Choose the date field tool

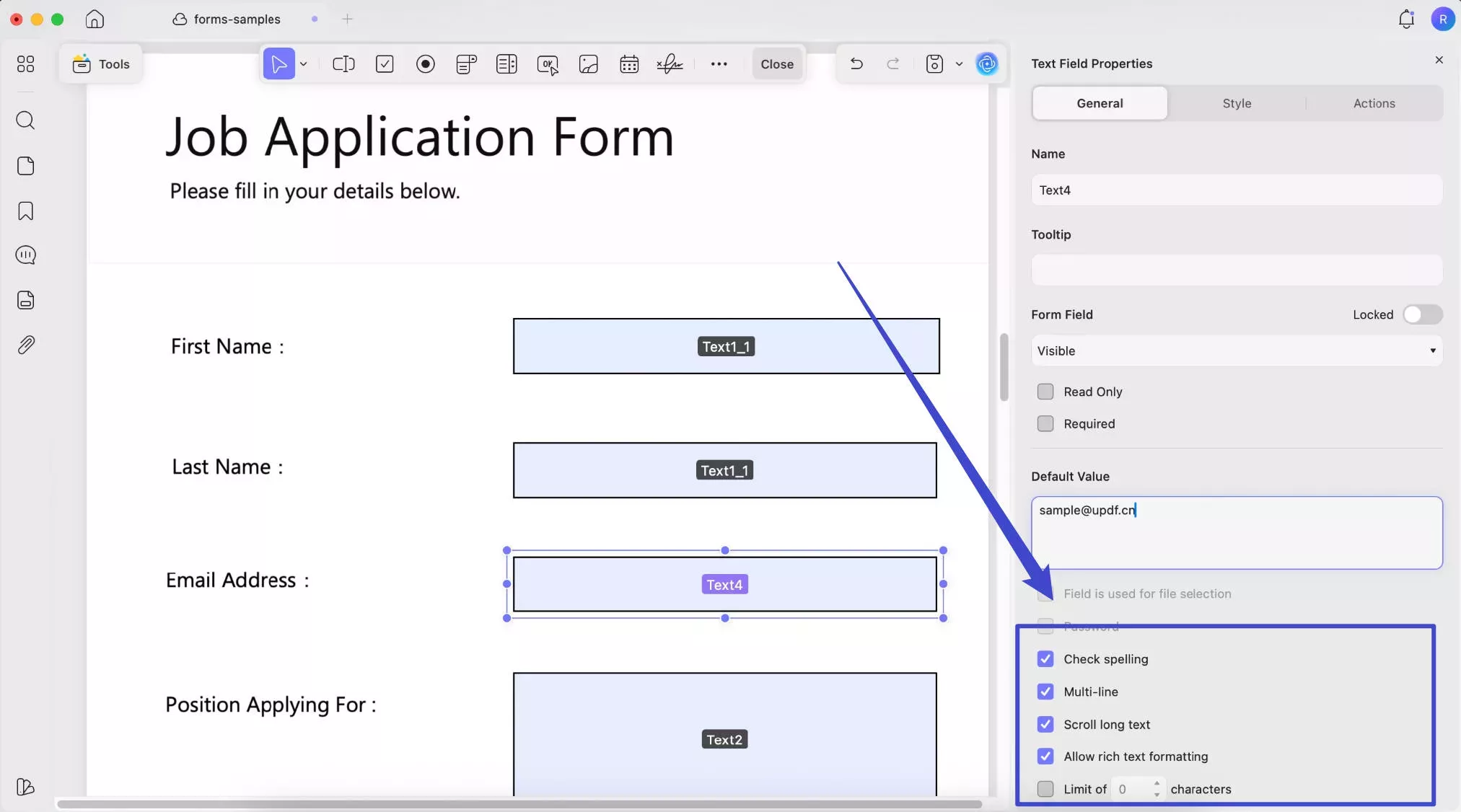click(629, 64)
